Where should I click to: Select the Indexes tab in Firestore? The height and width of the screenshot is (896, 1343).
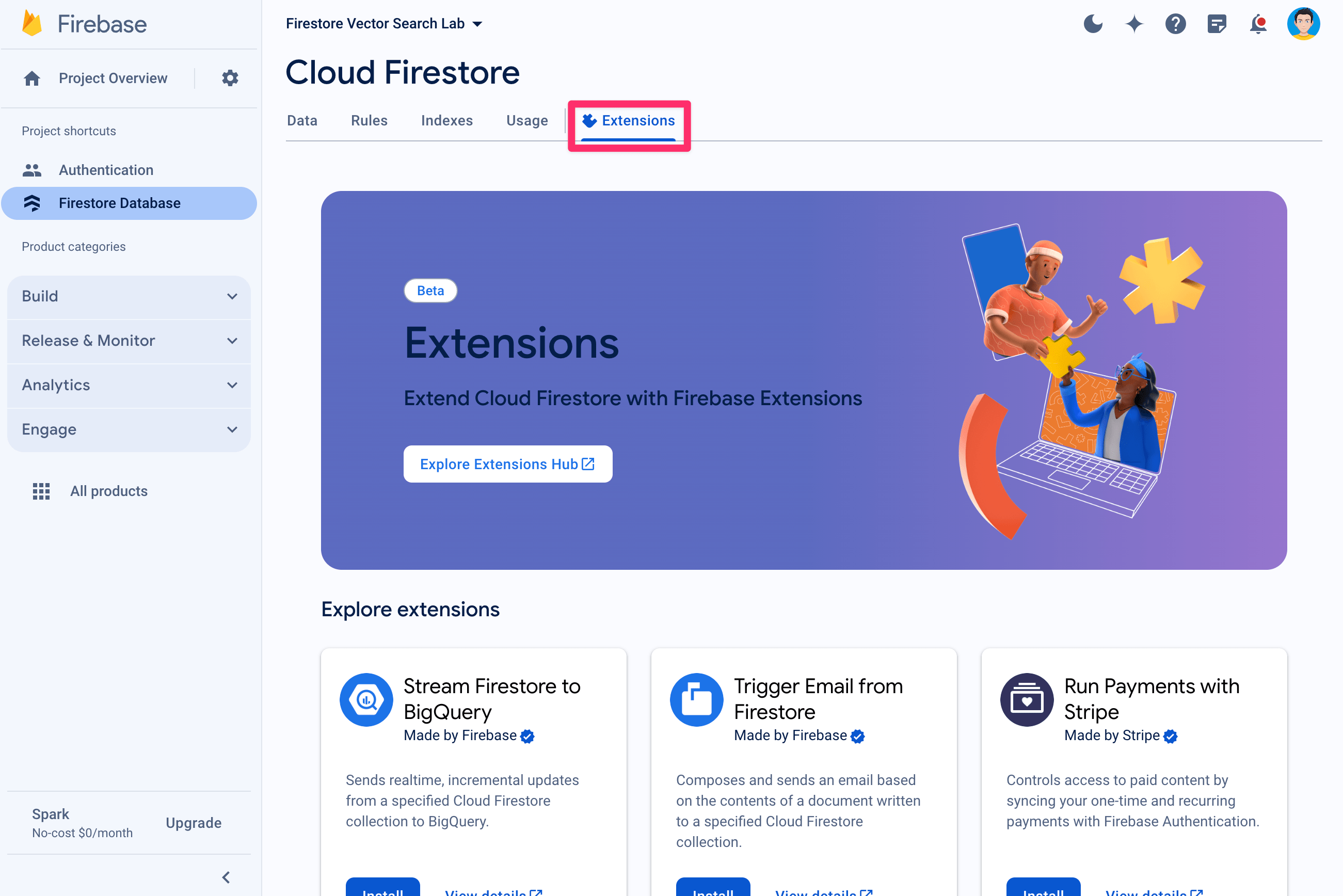coord(447,120)
